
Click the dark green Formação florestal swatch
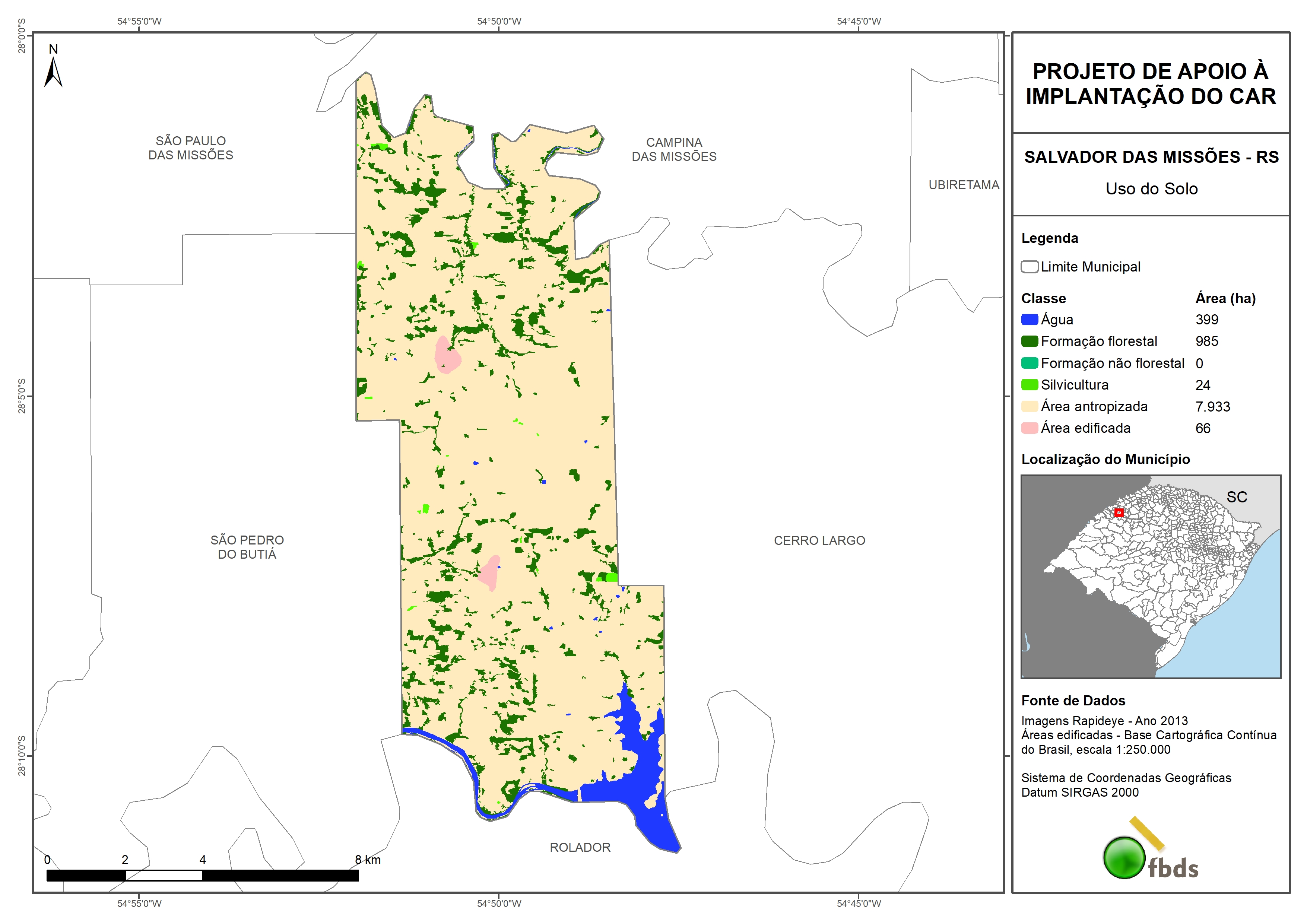pos(1029,342)
